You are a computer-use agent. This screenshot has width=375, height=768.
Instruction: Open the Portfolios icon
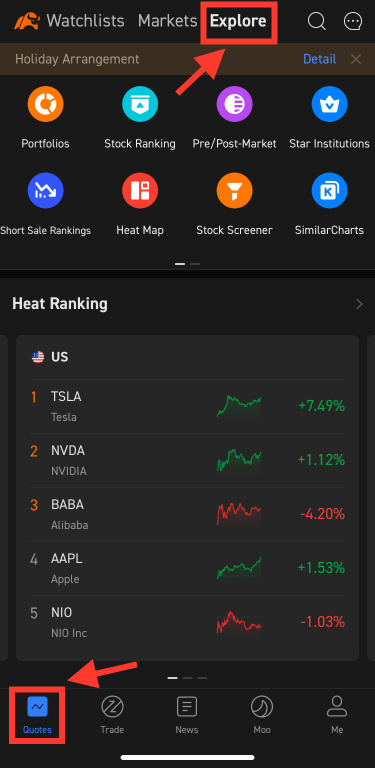46,104
